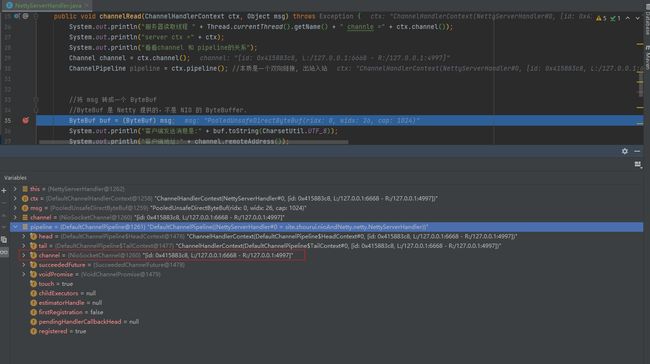Click the field icon beside 'childExecutors'
650x364 pixels.
coord(34,294)
